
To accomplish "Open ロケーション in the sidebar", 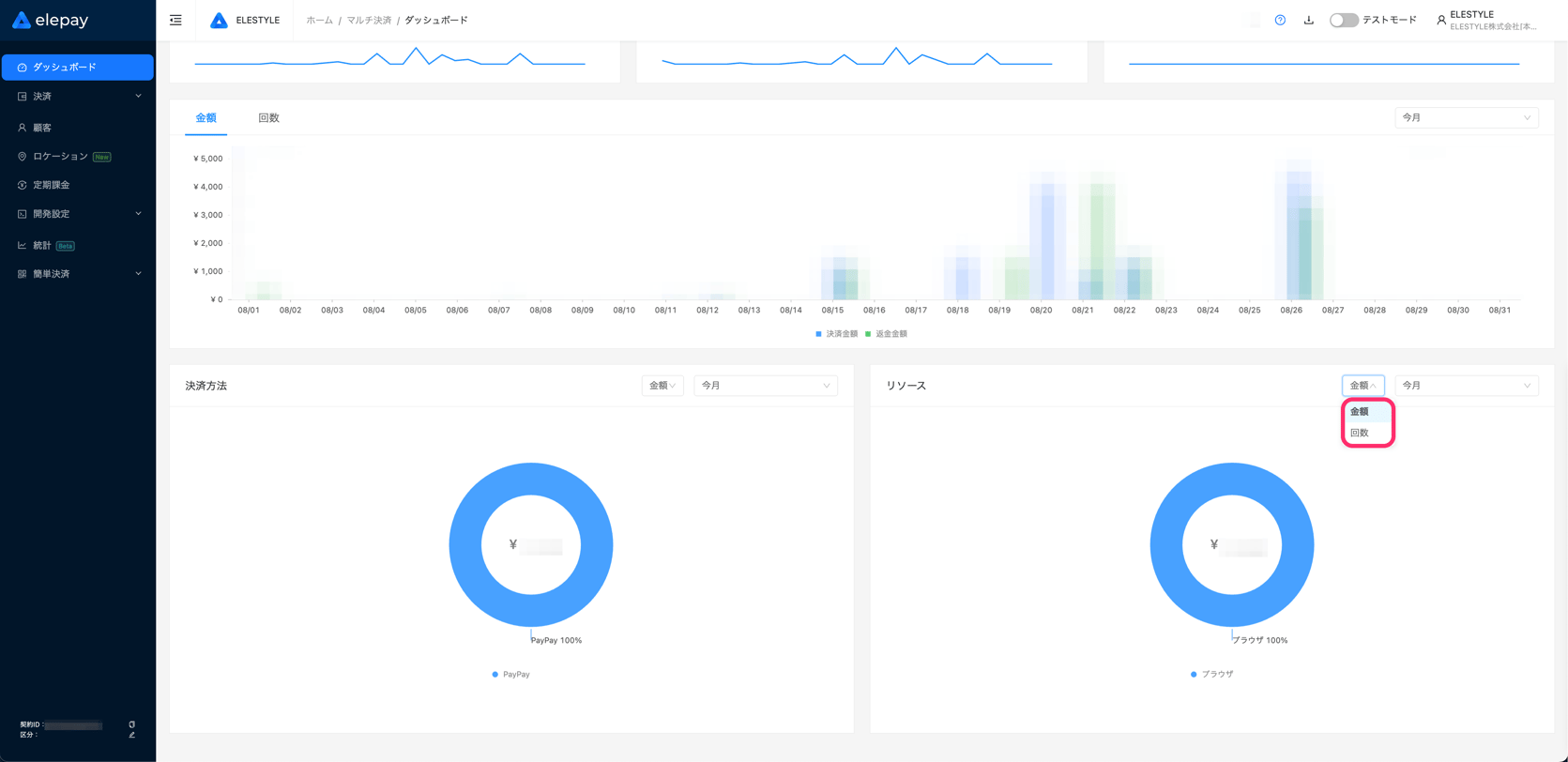I will (60, 157).
